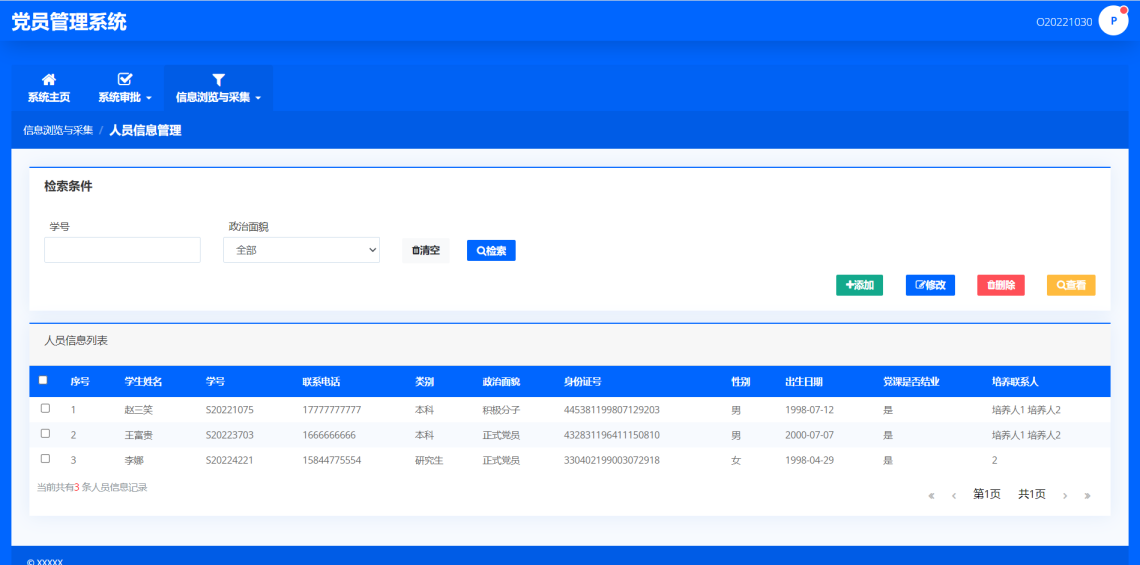Click the name 王富贵

click(139, 436)
